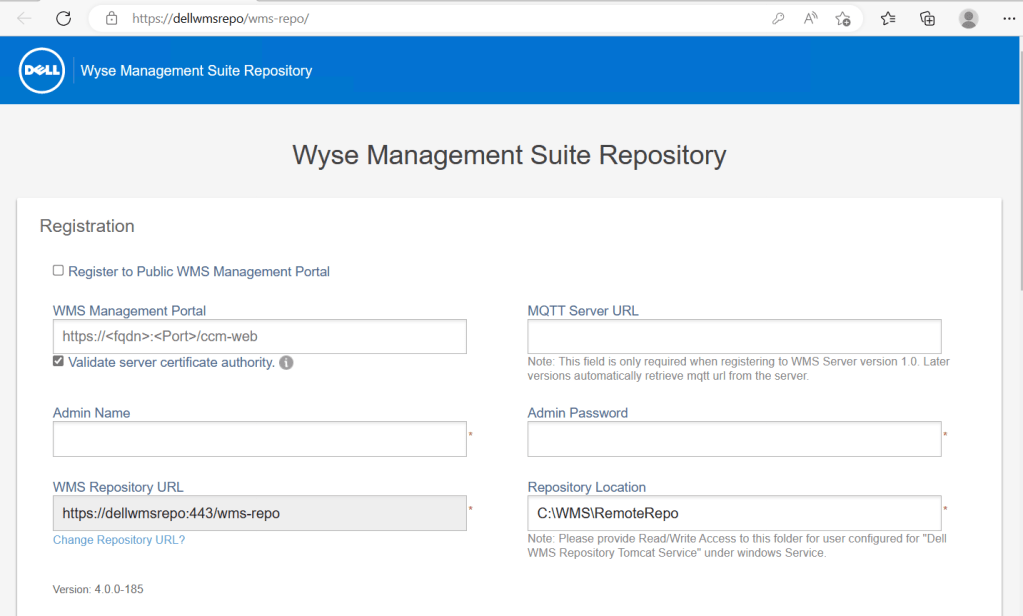Click the Change Repository URL link
The height and width of the screenshot is (616, 1023).
[119, 540]
